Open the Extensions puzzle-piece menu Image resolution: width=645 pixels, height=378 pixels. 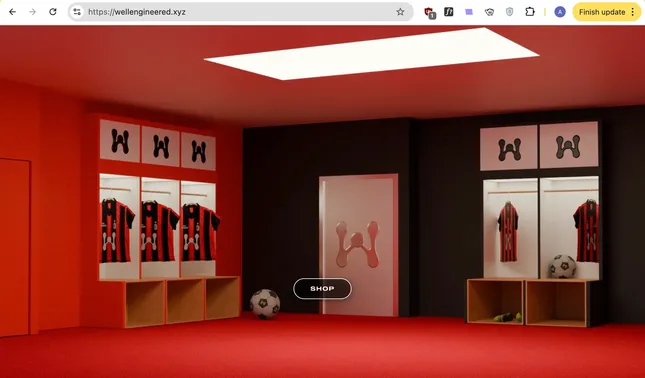[530, 12]
